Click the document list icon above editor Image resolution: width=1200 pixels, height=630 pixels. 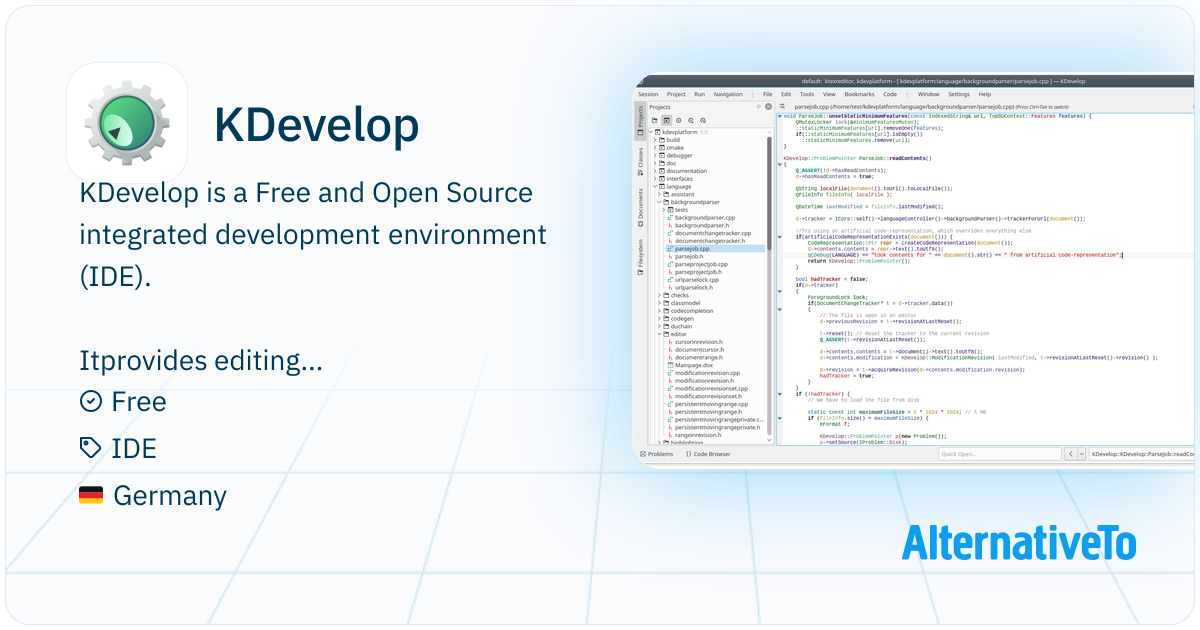coord(783,105)
